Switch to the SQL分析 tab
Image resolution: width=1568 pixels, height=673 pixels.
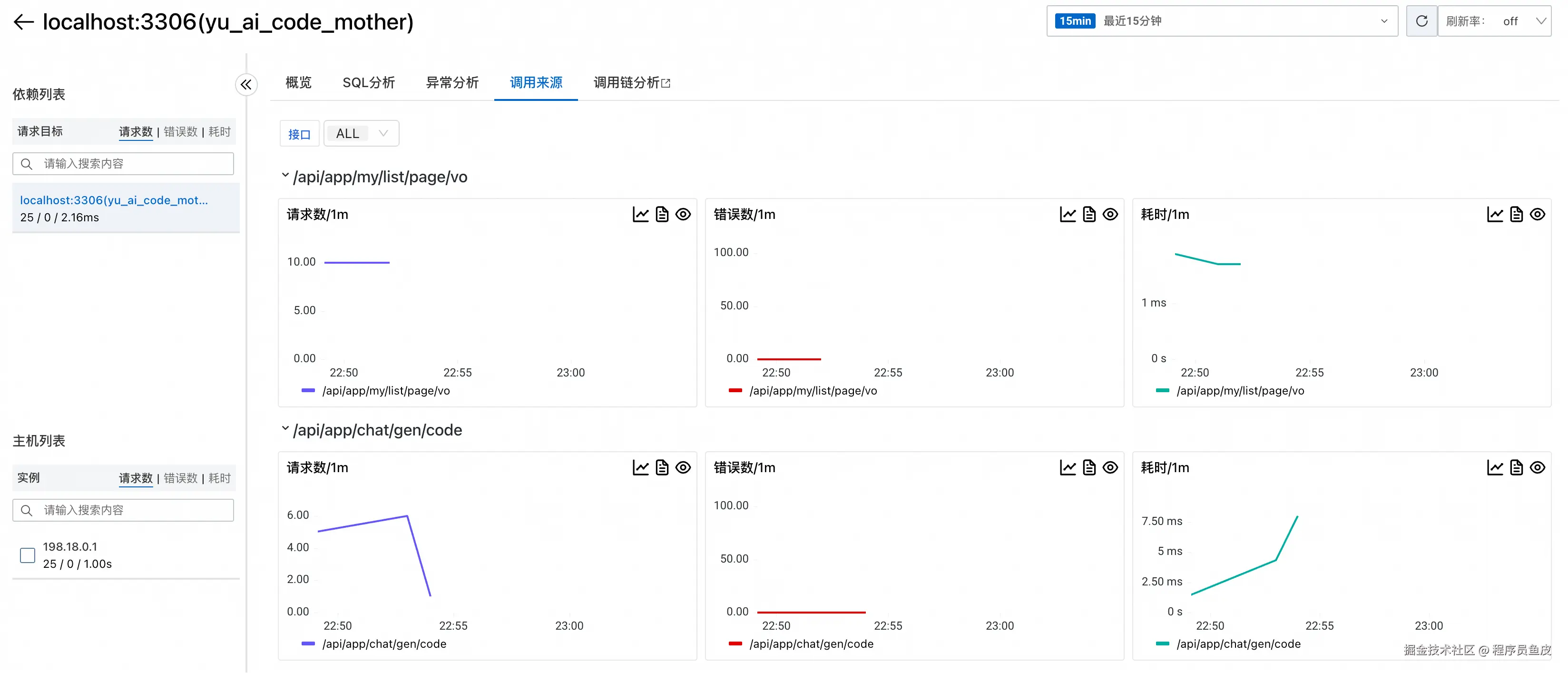[x=368, y=83]
